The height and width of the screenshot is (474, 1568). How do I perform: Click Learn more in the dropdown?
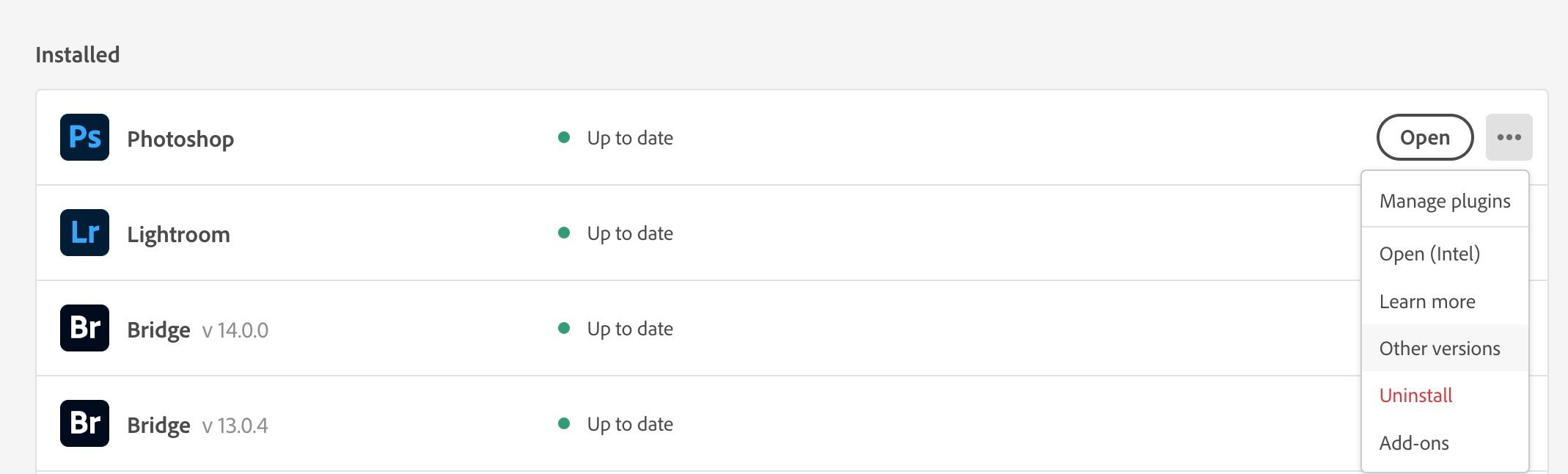pos(1426,302)
